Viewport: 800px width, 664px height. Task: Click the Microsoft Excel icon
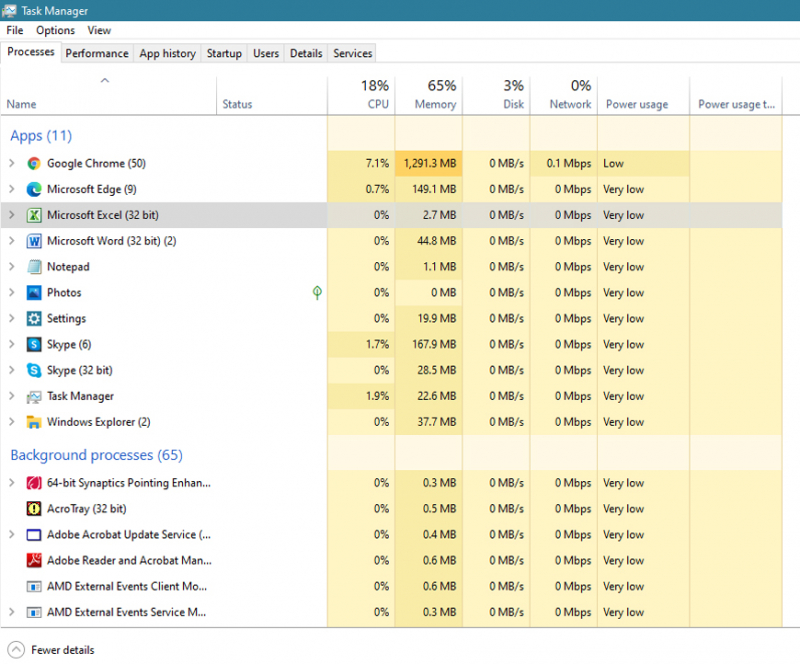pyautogui.click(x=34, y=215)
